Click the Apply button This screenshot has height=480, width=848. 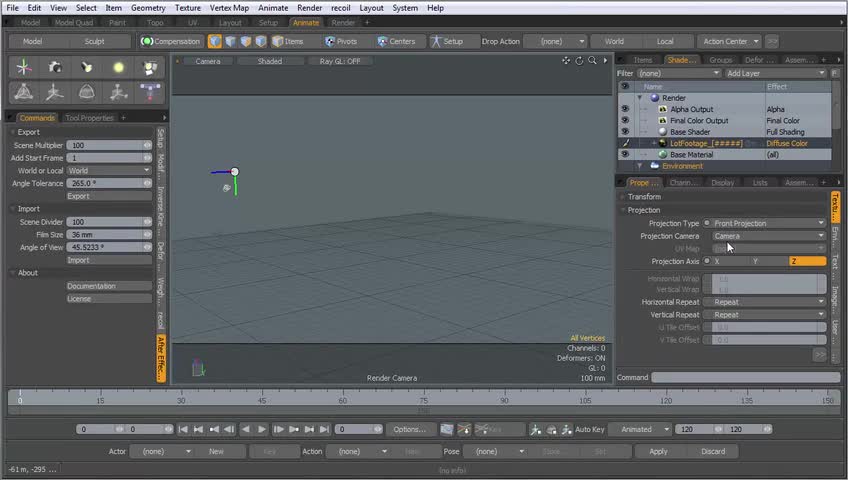coord(658,451)
